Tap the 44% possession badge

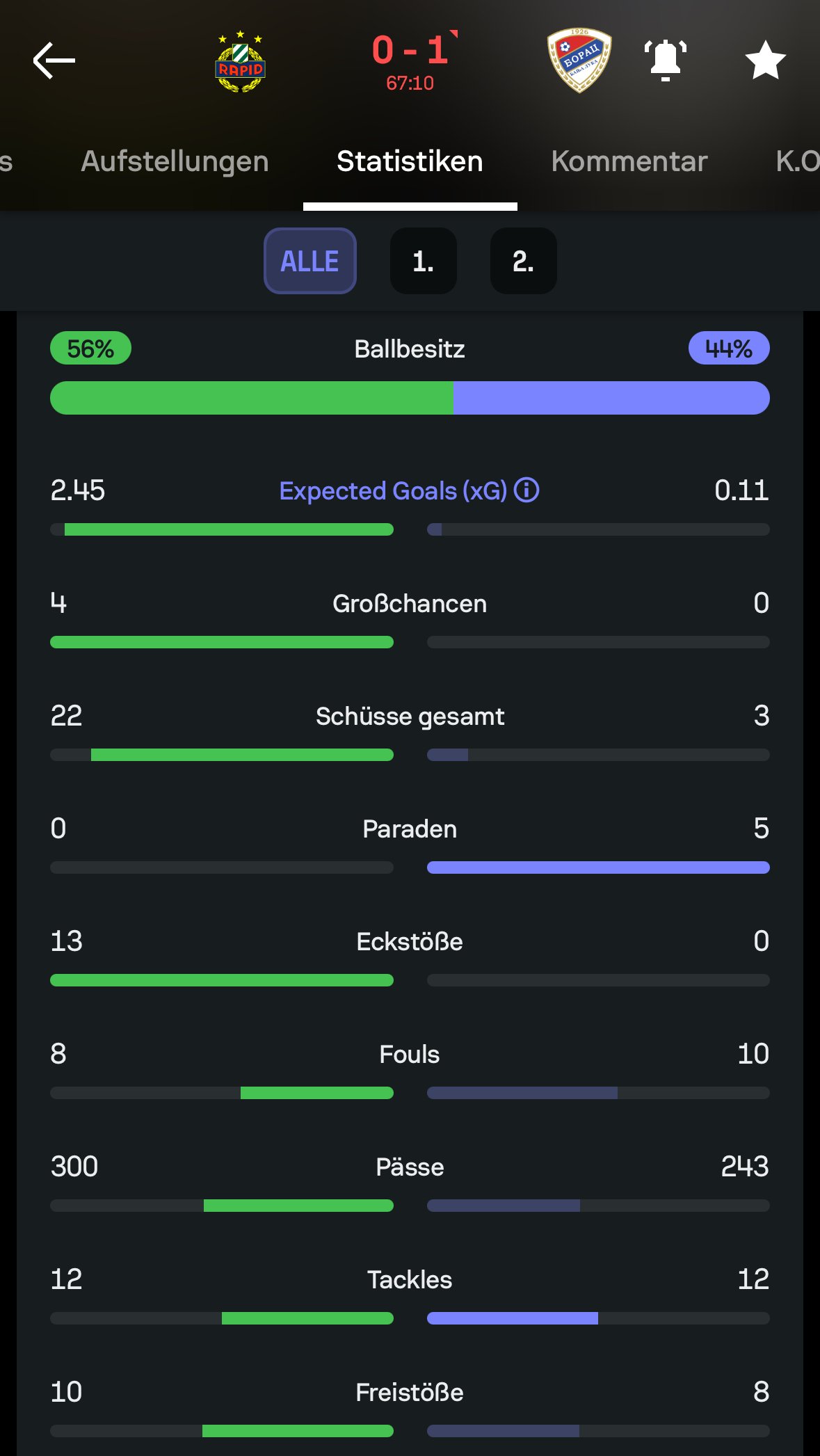click(728, 349)
